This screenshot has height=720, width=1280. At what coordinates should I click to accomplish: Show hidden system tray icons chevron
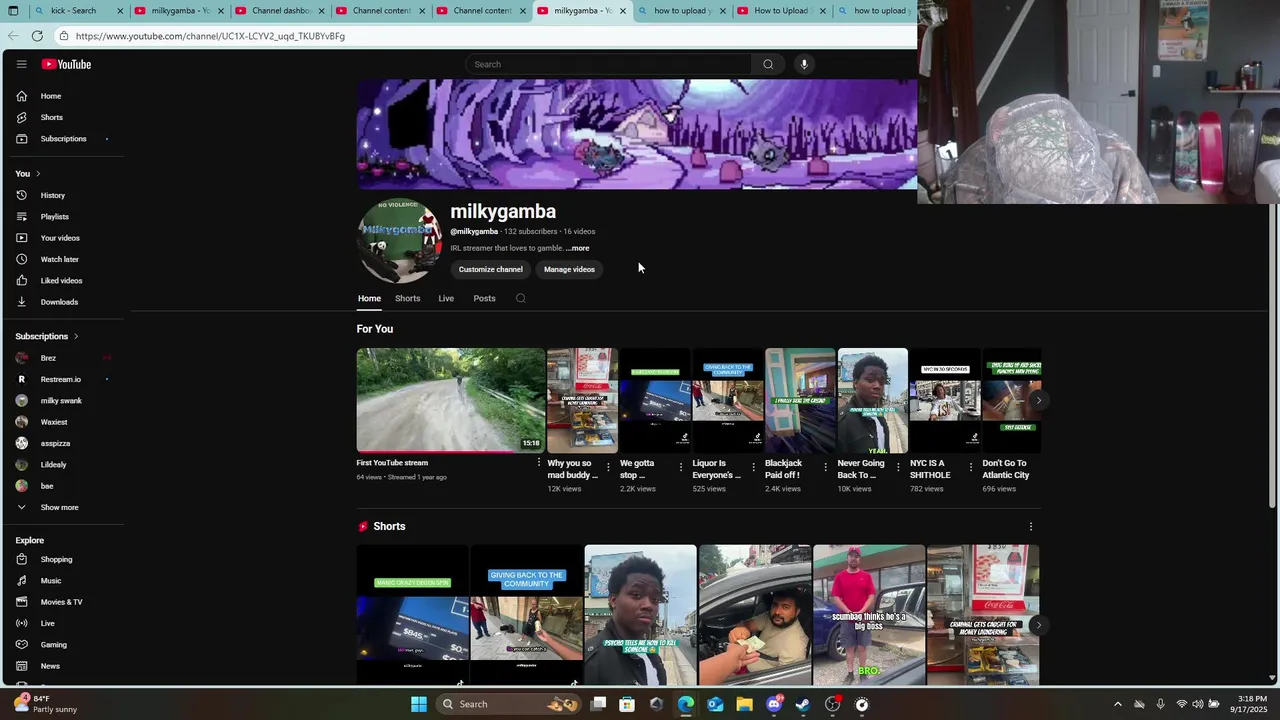1118,704
